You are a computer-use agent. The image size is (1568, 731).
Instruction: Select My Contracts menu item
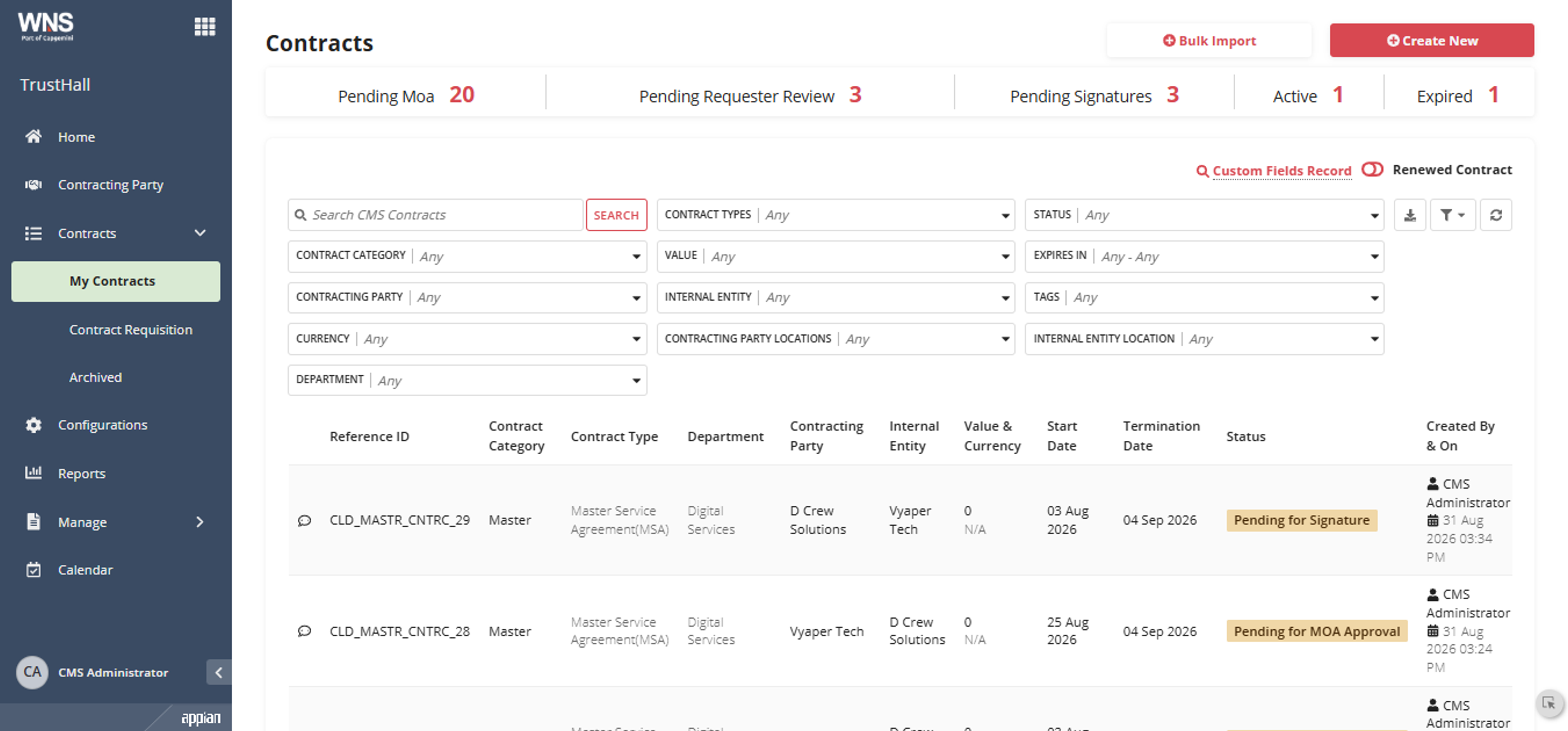pos(116,281)
